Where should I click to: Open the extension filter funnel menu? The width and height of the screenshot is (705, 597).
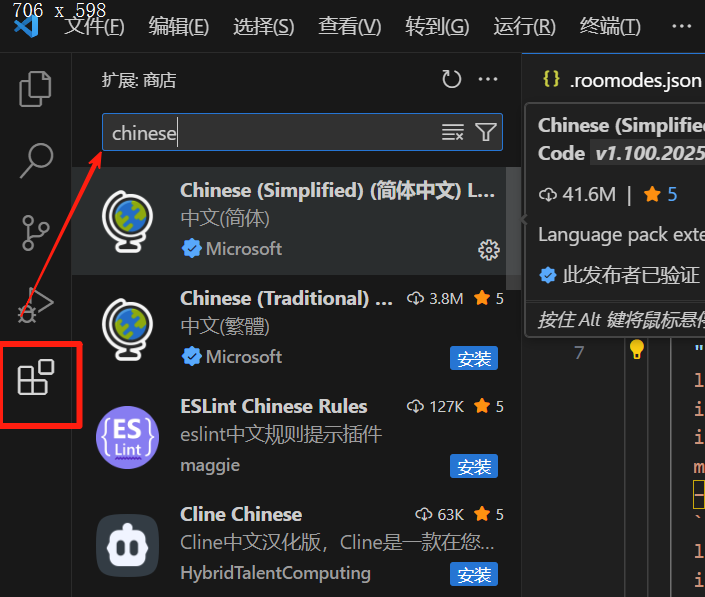[486, 132]
